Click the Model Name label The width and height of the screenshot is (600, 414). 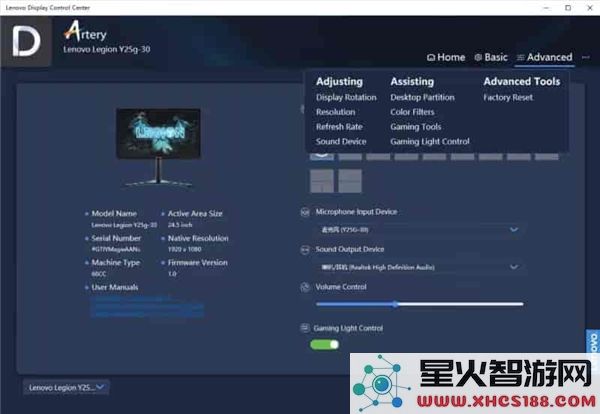coord(114,214)
